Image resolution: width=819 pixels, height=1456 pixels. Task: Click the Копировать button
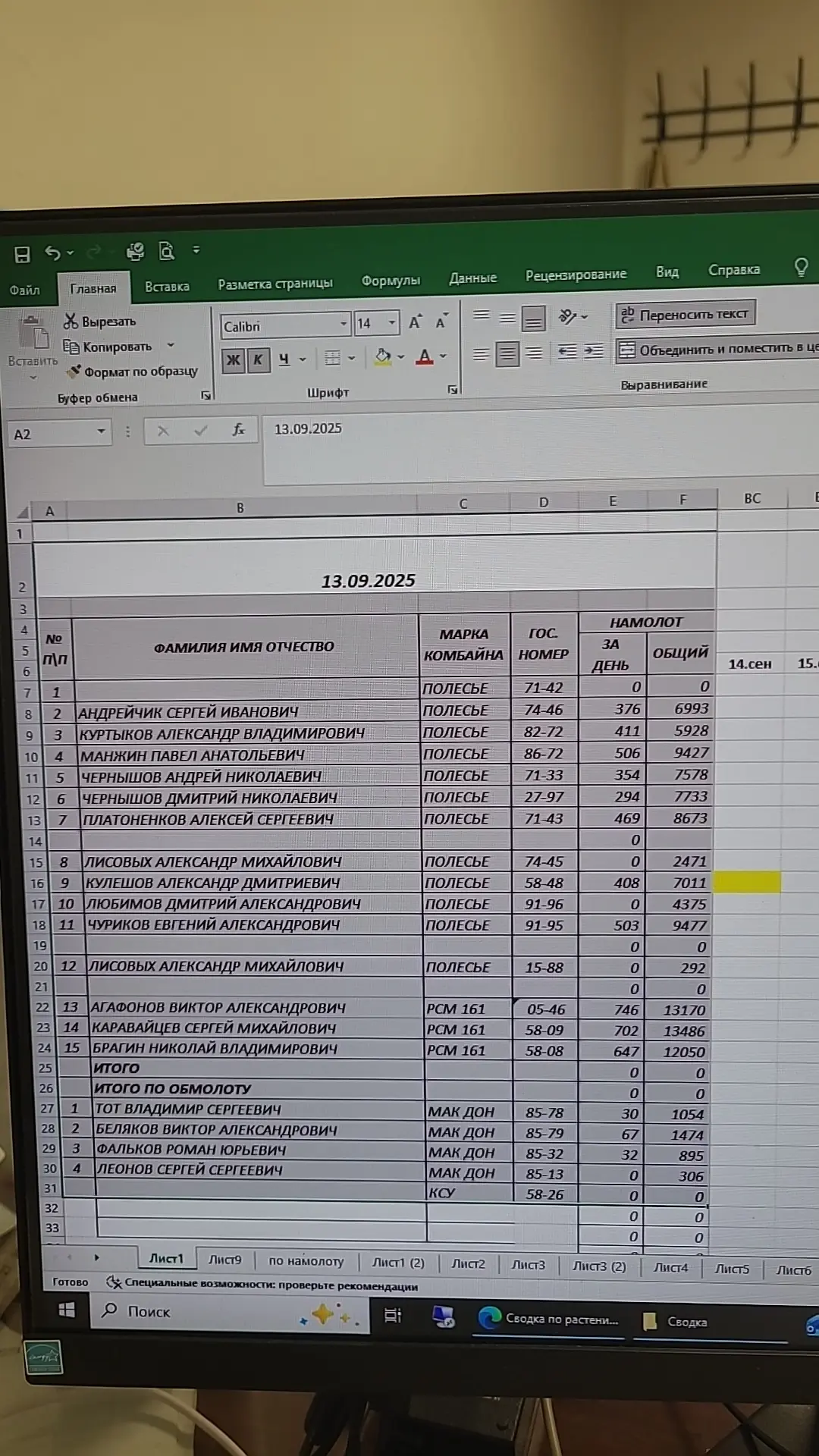pyautogui.click(x=108, y=347)
